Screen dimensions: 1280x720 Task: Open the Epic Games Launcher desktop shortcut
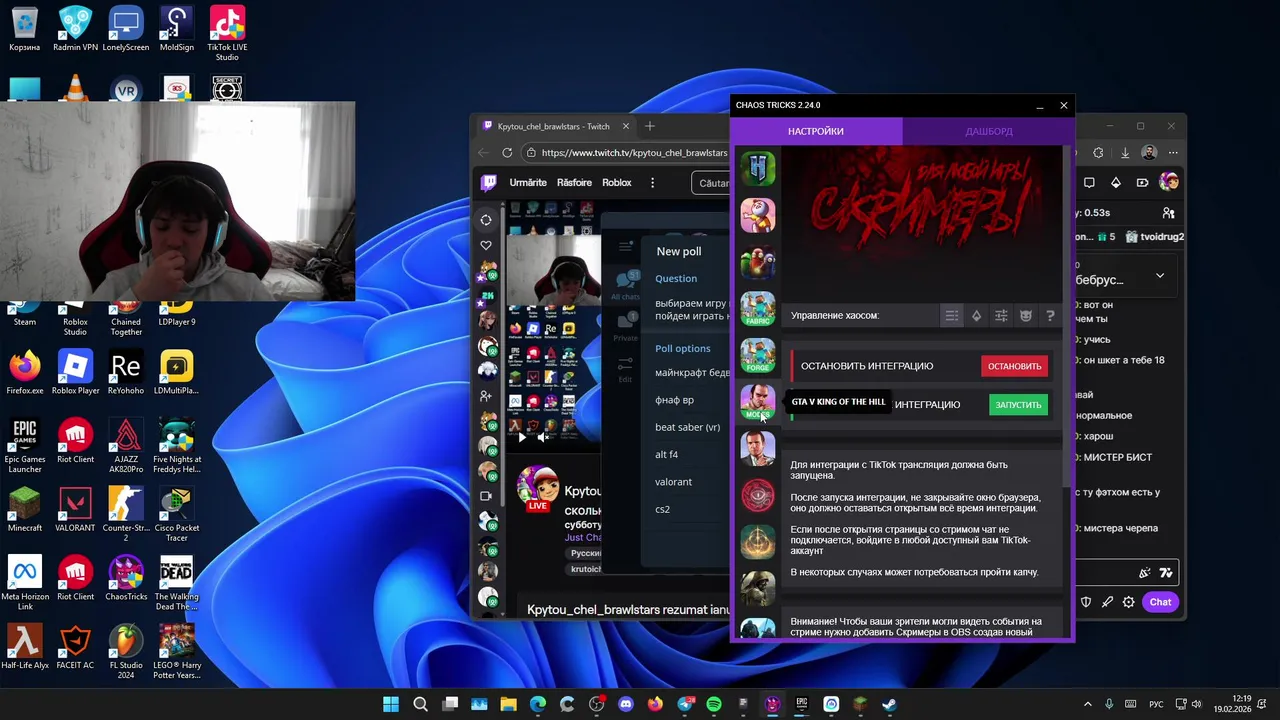coord(25,446)
